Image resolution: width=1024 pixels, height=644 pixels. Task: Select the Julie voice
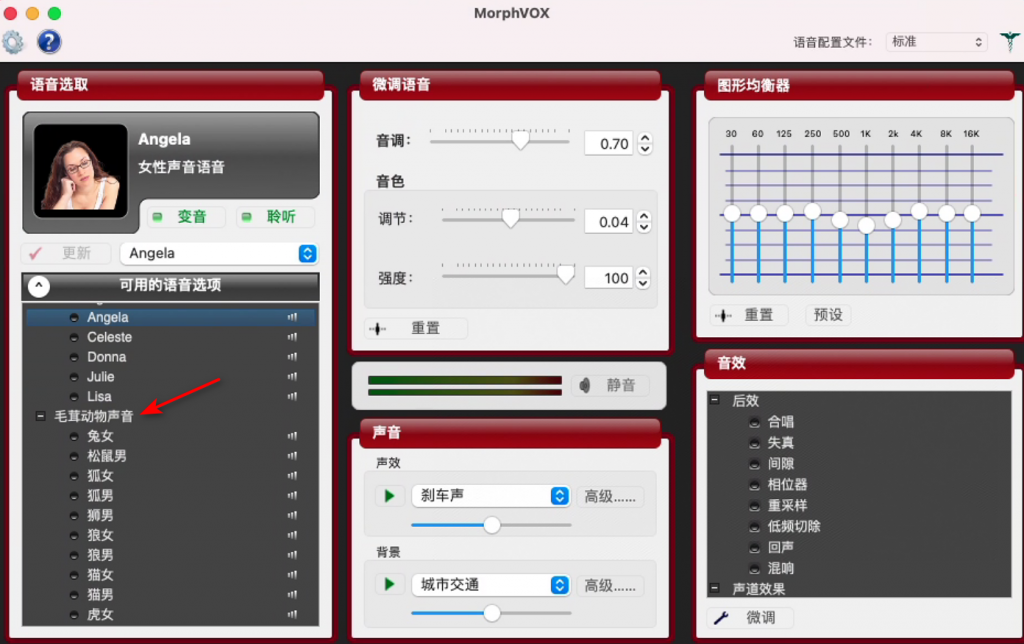[x=170, y=377]
